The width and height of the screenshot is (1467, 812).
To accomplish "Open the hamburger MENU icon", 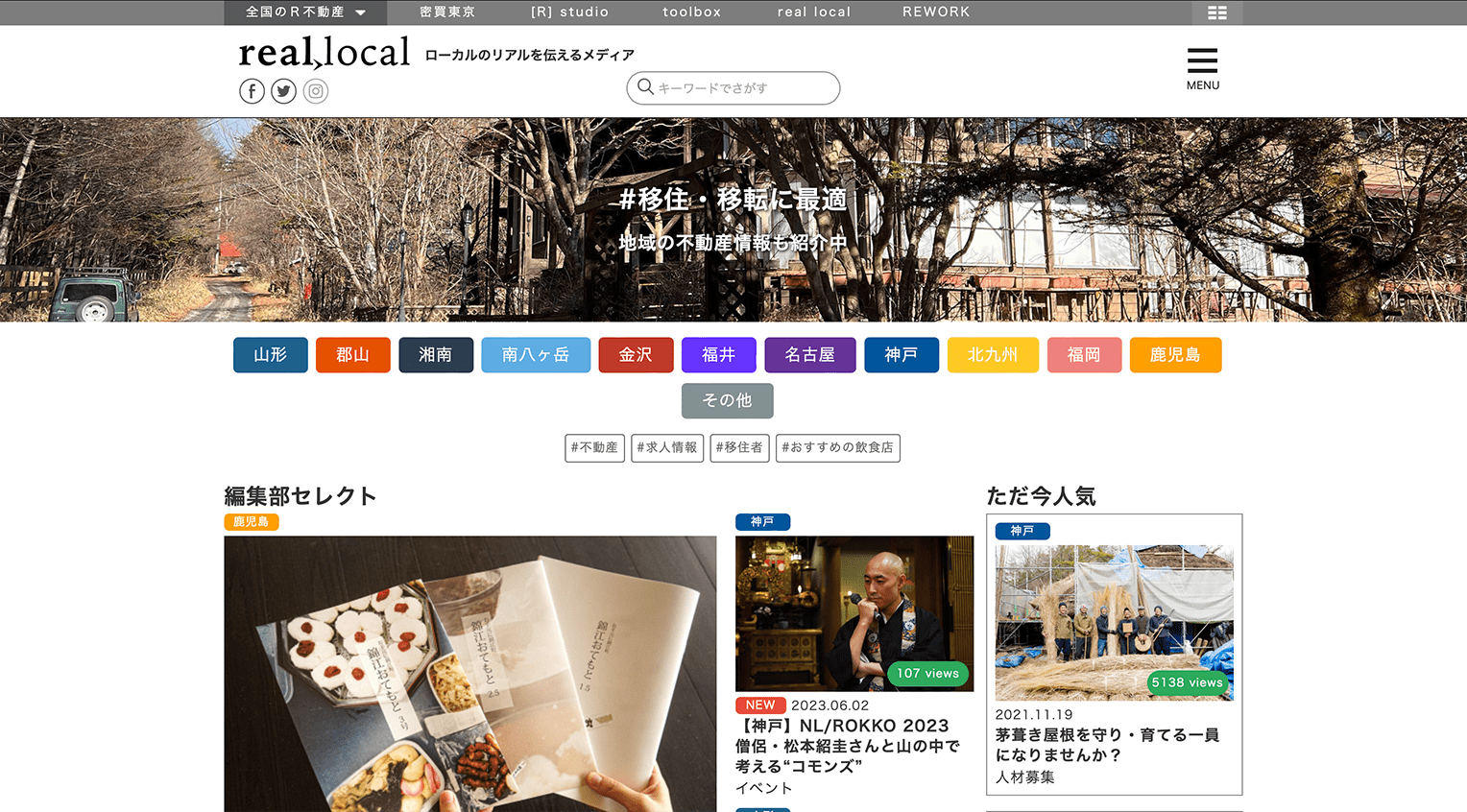I will point(1202,68).
